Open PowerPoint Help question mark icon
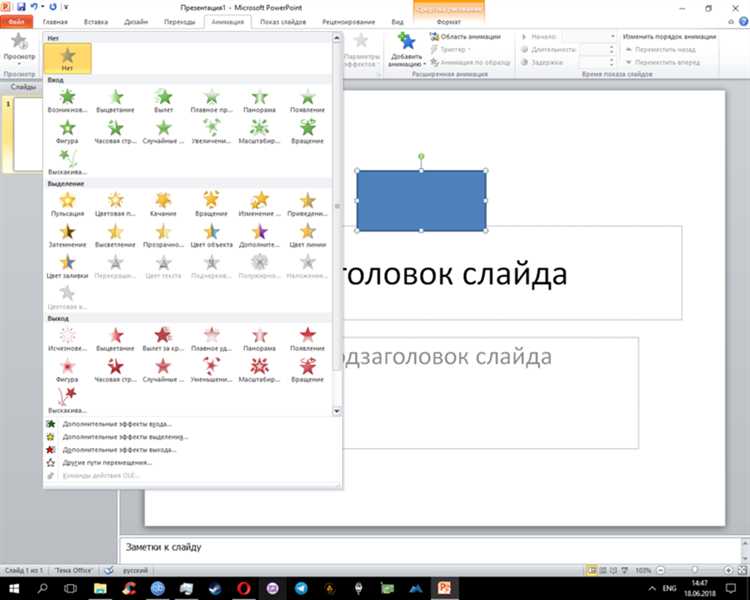Image resolution: width=750 pixels, height=600 pixels. [744, 22]
